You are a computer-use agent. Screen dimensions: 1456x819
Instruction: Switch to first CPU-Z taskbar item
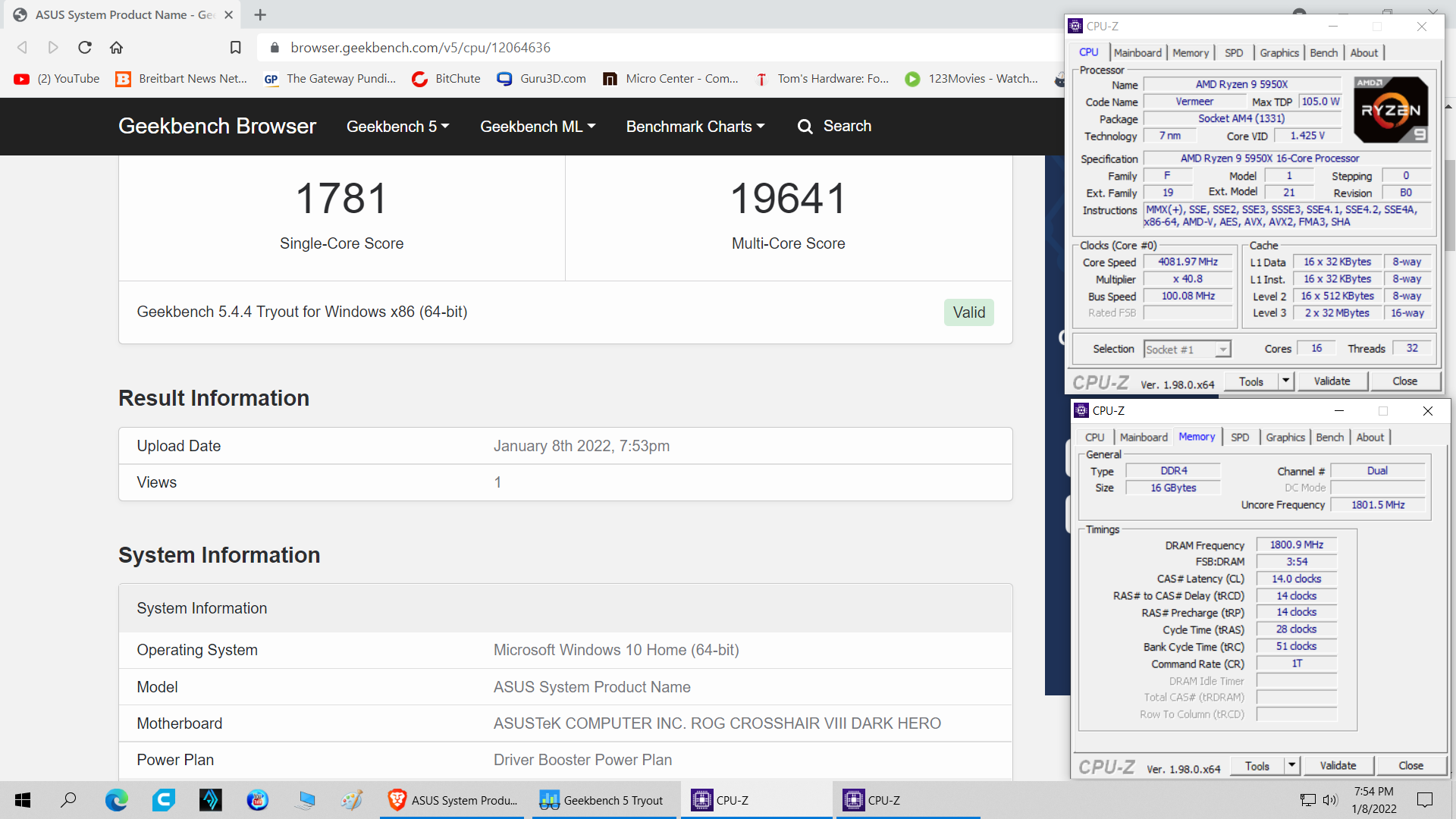coord(756,800)
